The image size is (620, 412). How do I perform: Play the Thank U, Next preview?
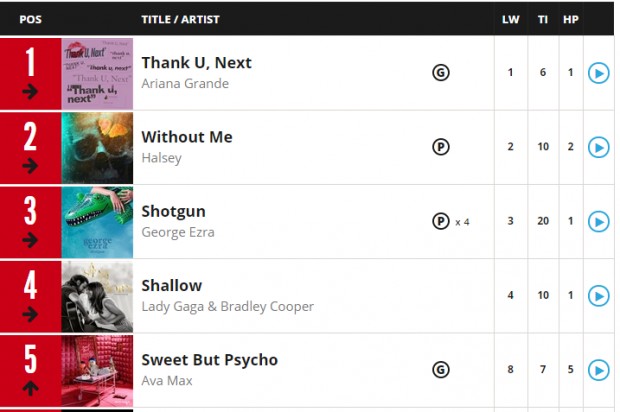598,73
